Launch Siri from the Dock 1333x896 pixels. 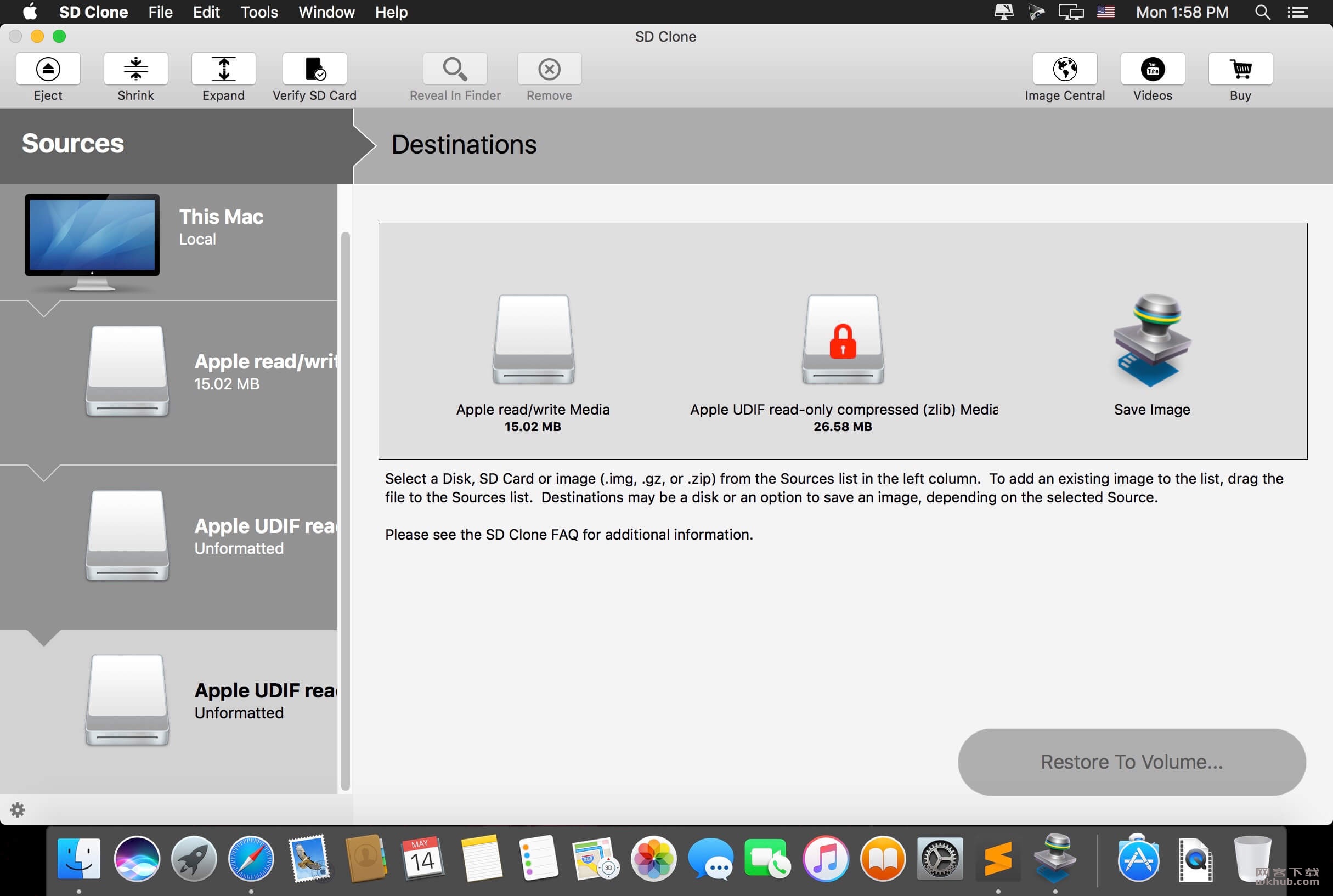tap(137, 858)
